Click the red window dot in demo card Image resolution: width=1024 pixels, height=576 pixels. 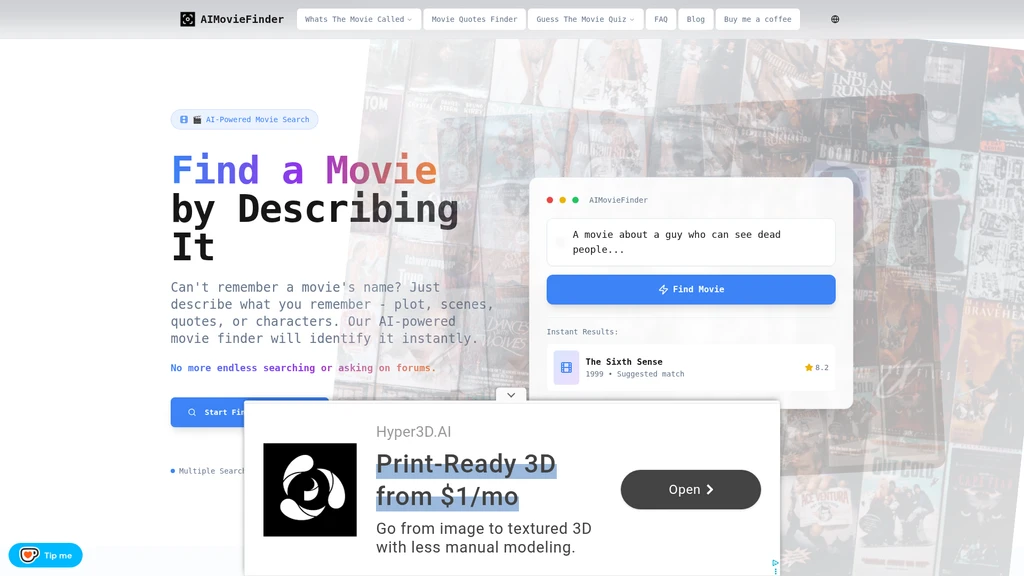(x=550, y=200)
